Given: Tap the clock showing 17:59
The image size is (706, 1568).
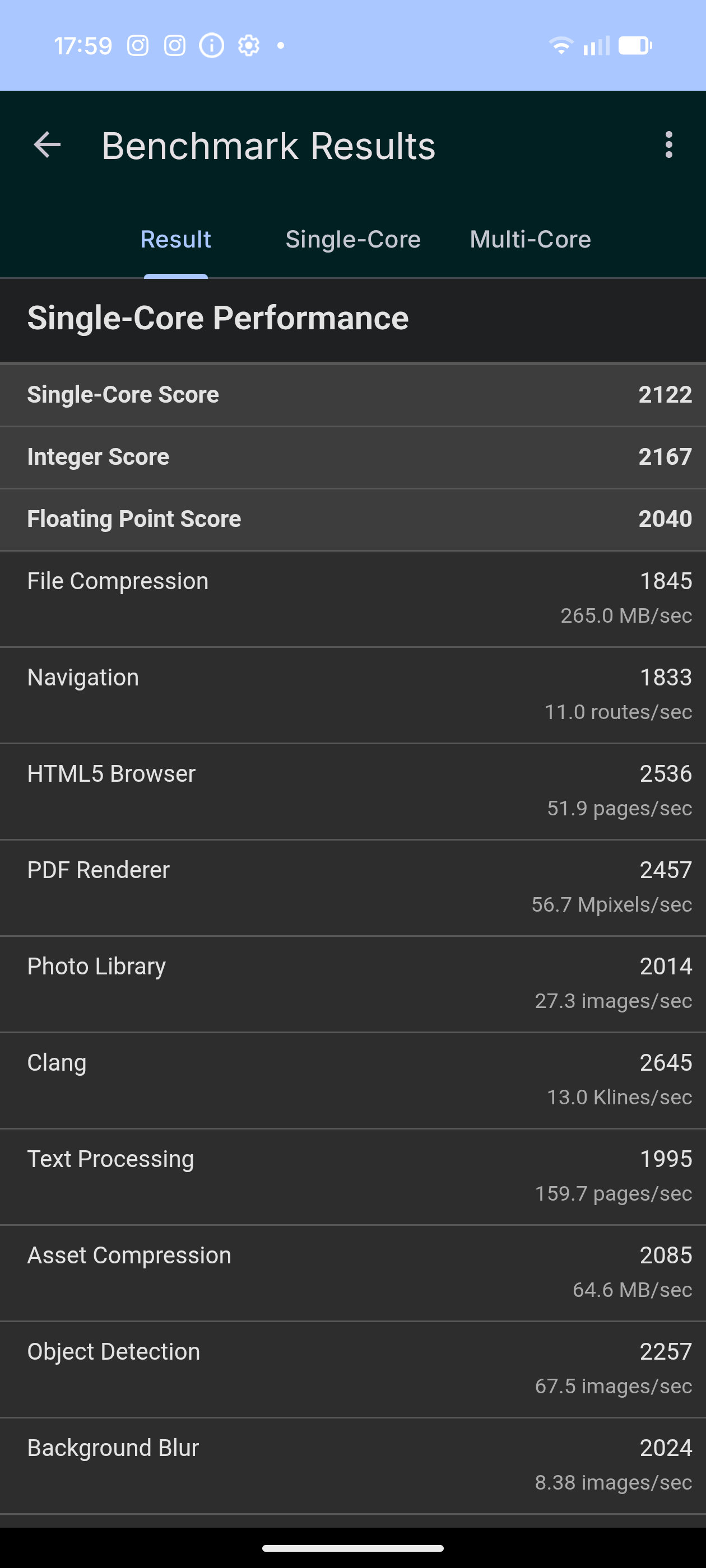Looking at the screenshot, I should [83, 46].
